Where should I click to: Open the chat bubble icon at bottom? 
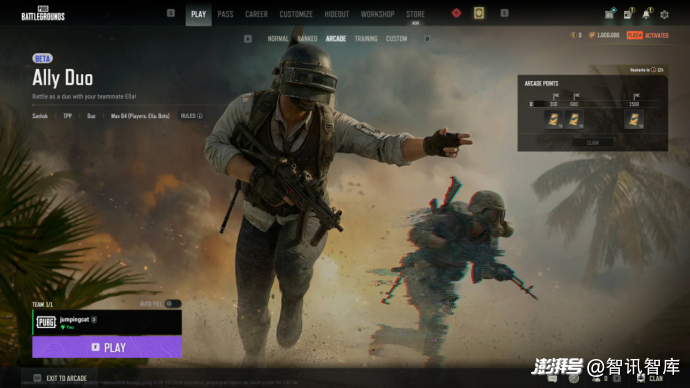553,378
